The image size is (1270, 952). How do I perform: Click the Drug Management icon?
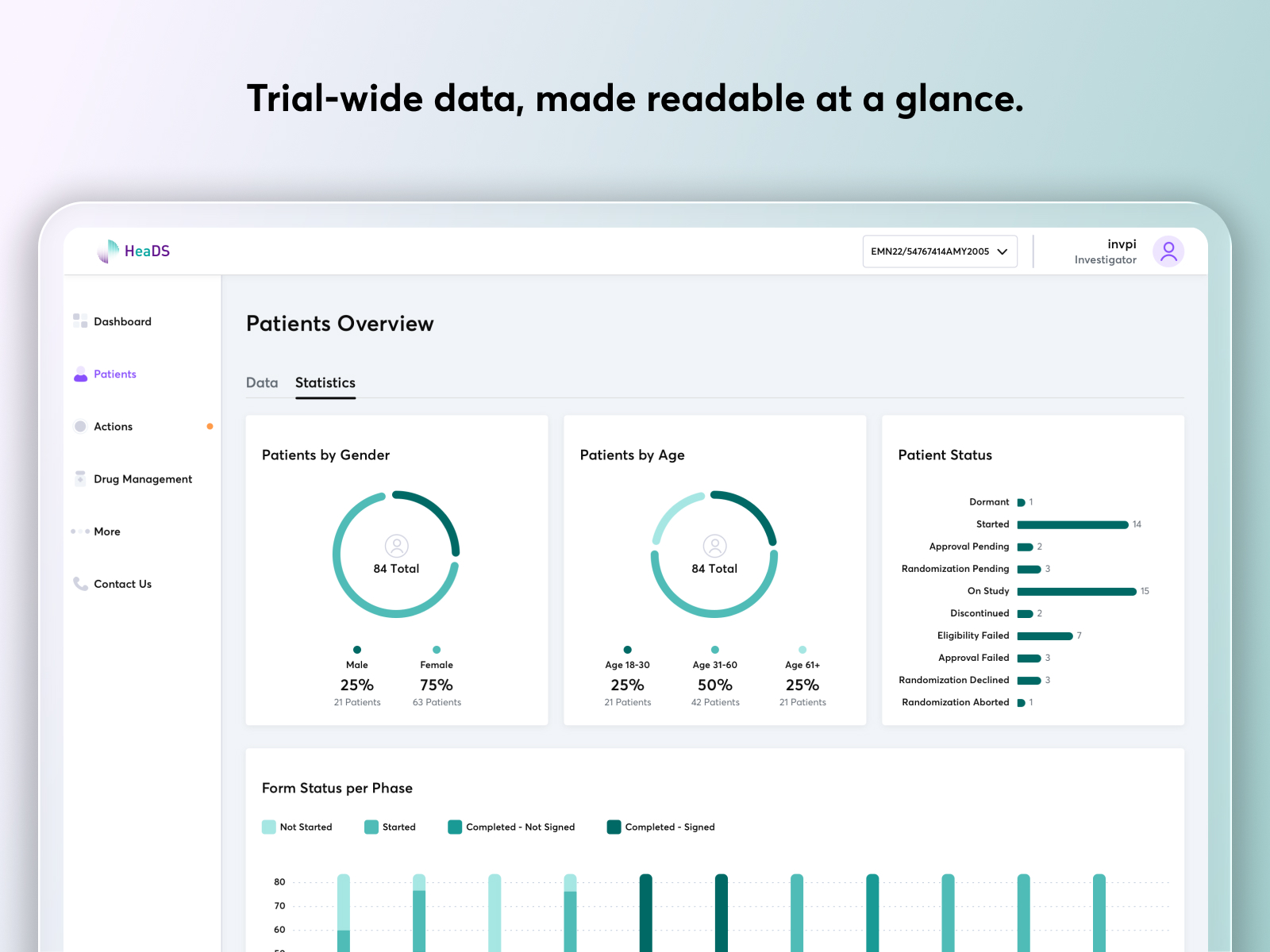point(80,478)
